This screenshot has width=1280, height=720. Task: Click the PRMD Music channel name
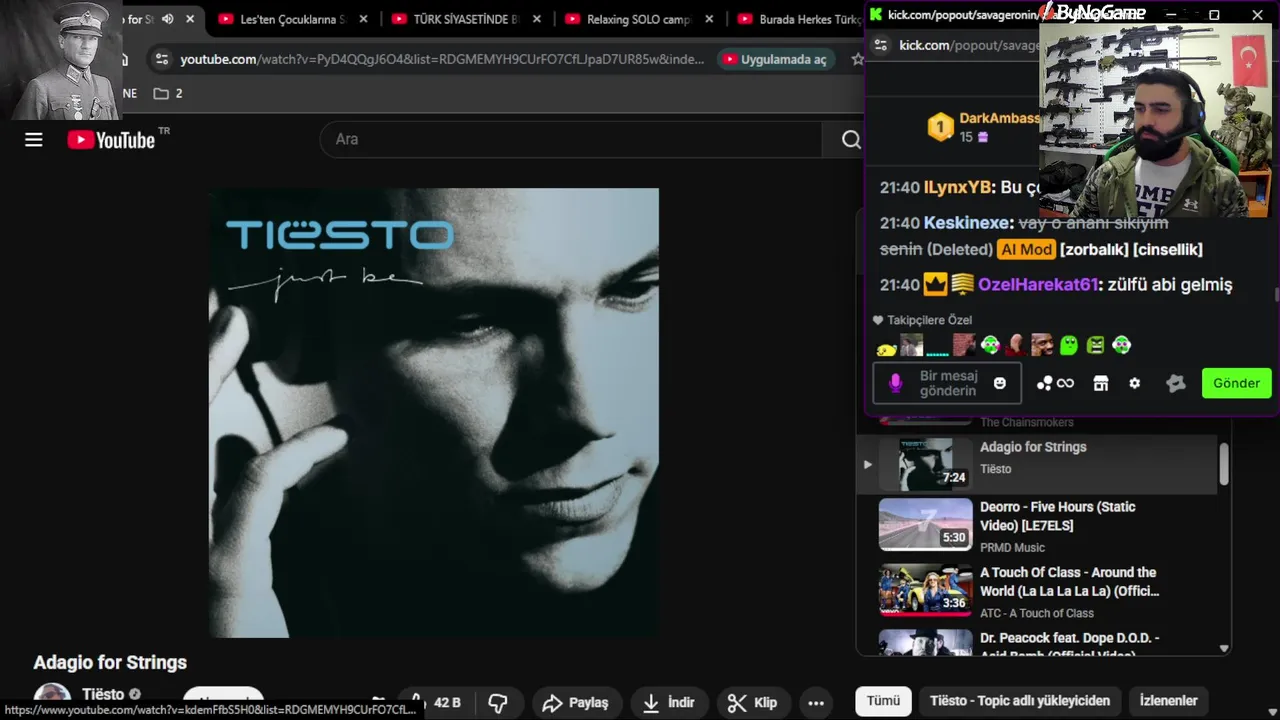(x=1012, y=548)
